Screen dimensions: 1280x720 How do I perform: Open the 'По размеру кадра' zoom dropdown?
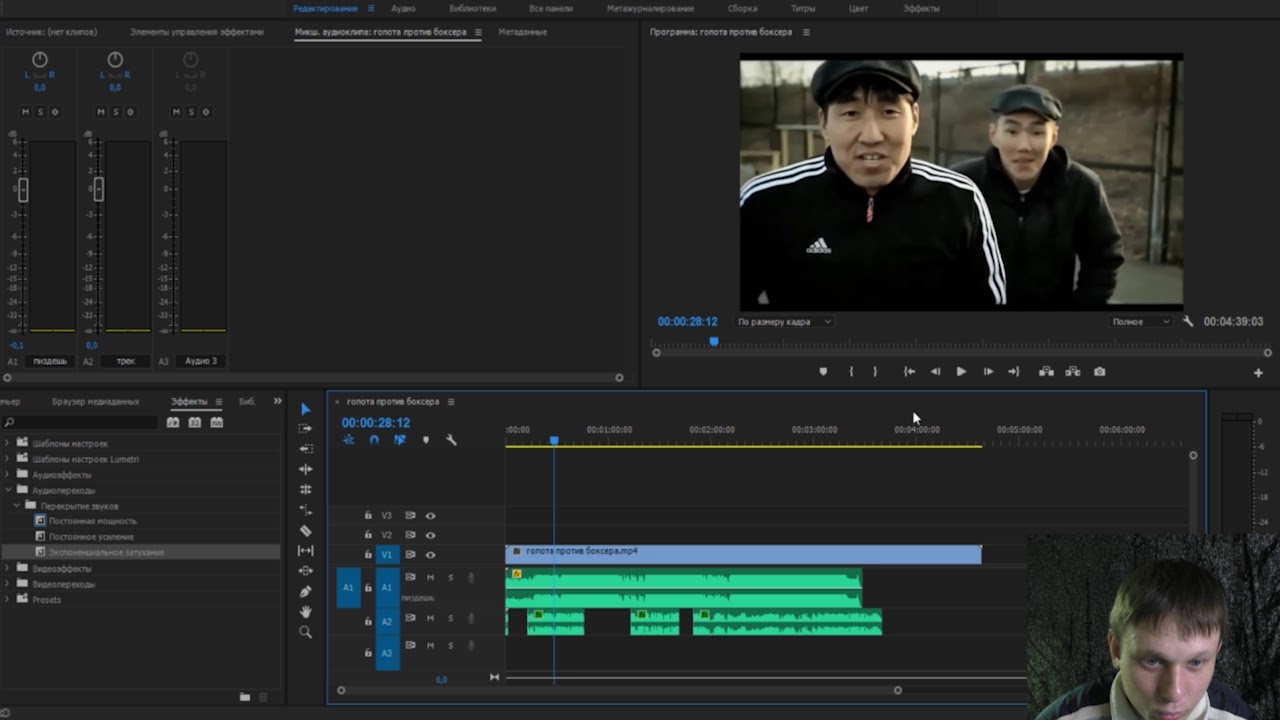click(784, 322)
